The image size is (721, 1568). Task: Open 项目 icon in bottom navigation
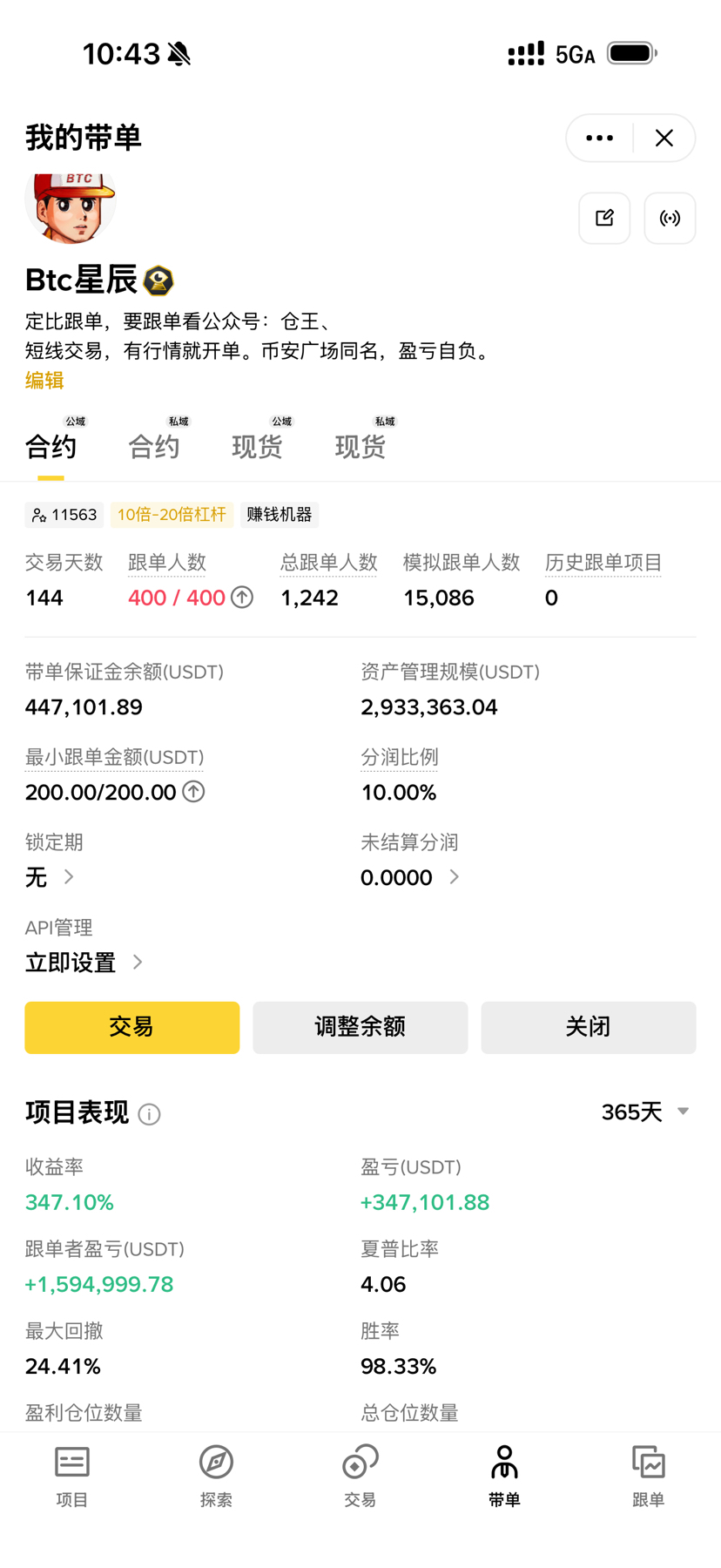pos(72,1475)
